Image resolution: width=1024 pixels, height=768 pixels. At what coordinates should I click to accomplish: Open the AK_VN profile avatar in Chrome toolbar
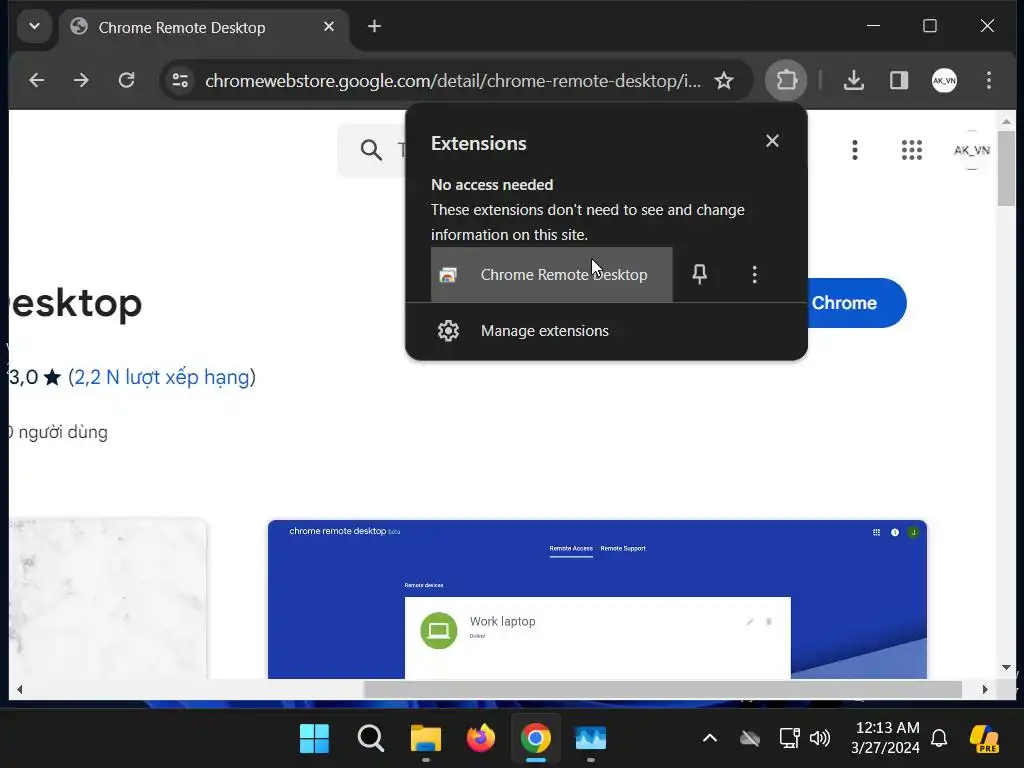pos(944,80)
